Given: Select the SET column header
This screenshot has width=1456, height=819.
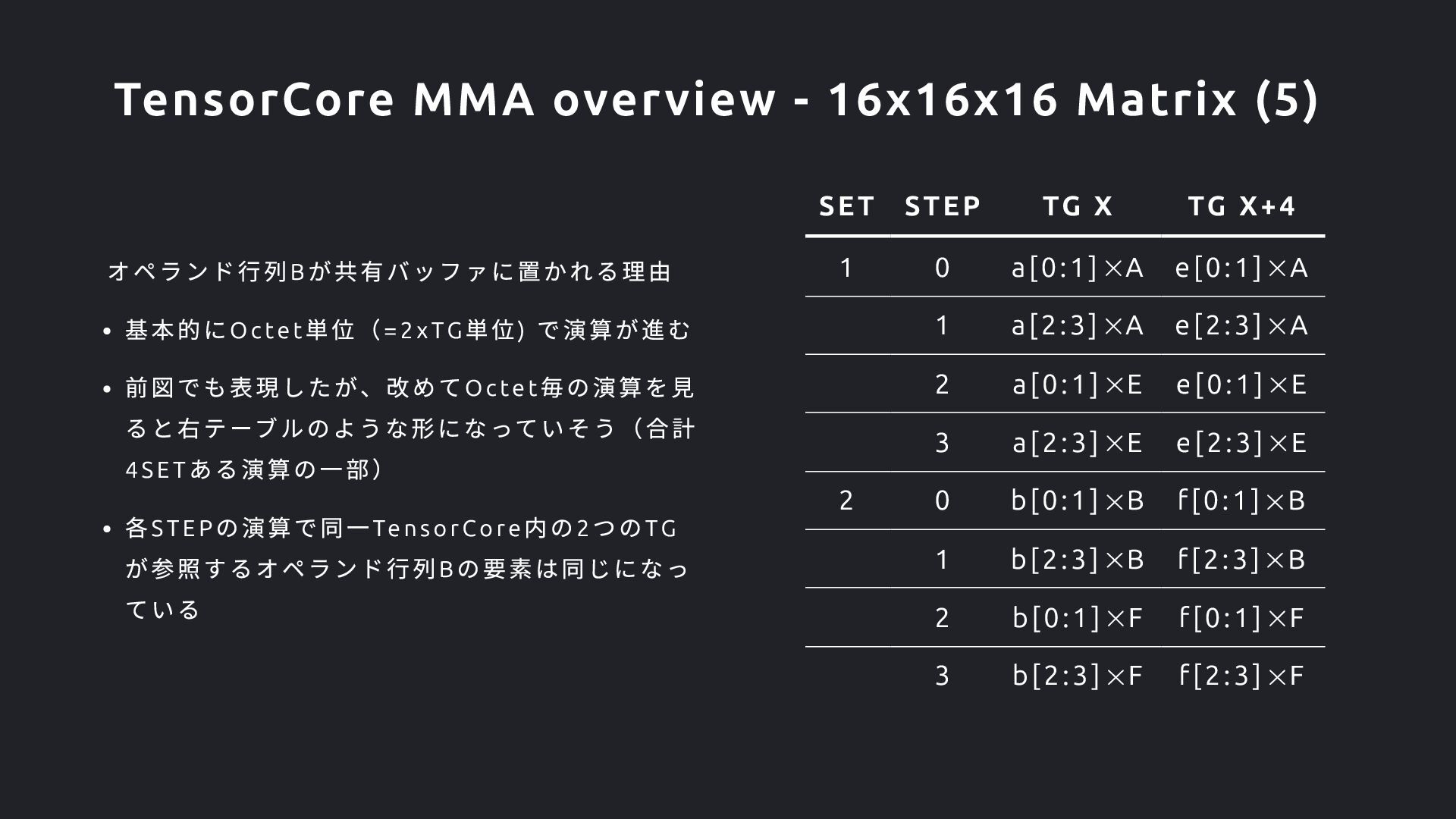Looking at the screenshot, I should click(847, 206).
